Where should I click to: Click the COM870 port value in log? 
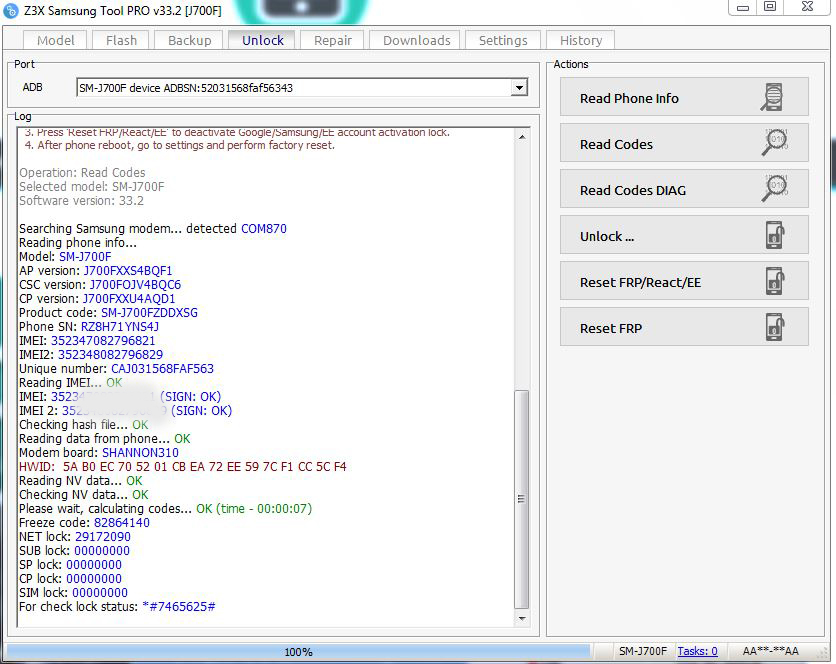pos(264,229)
